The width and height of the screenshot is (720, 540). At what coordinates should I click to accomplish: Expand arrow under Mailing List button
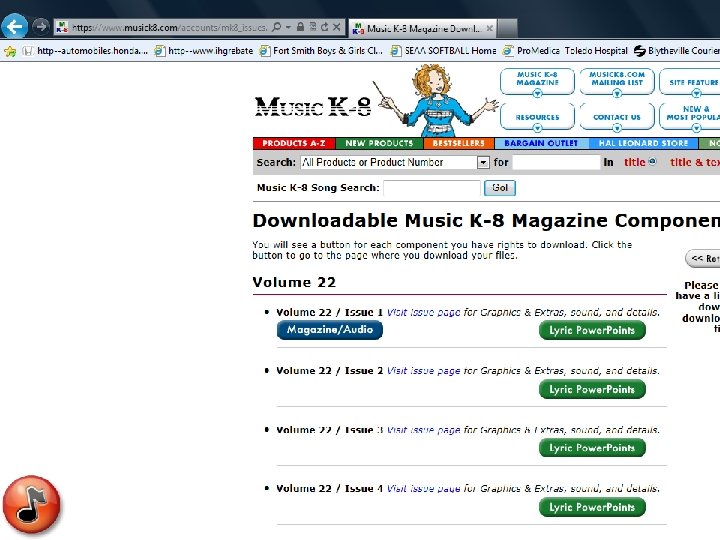click(617, 94)
